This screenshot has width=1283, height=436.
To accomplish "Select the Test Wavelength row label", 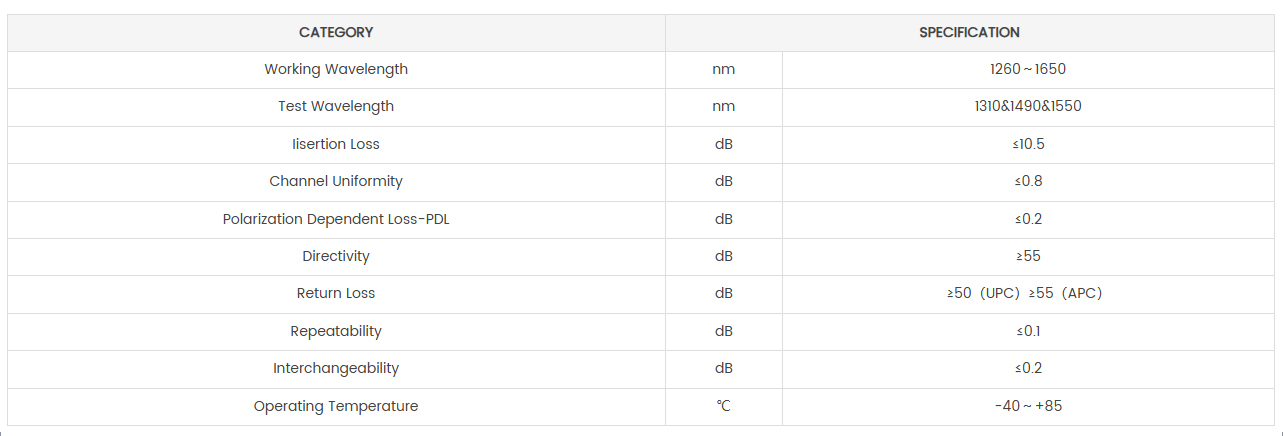I will [336, 106].
